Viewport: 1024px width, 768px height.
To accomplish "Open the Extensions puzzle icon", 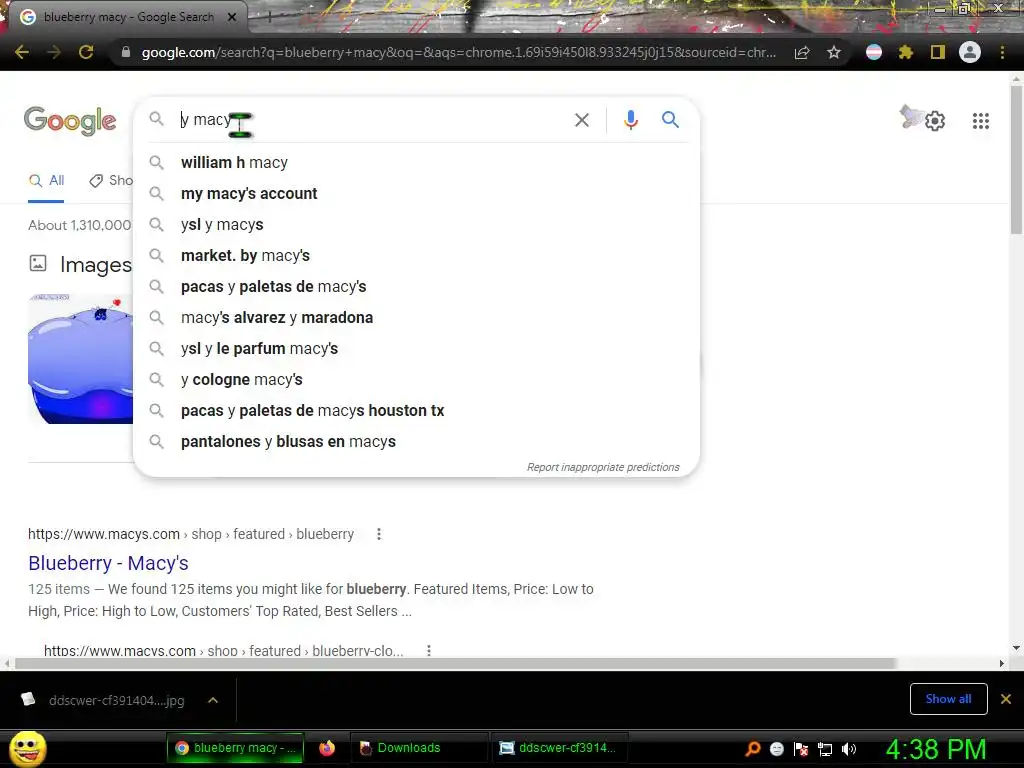I will pos(905,52).
